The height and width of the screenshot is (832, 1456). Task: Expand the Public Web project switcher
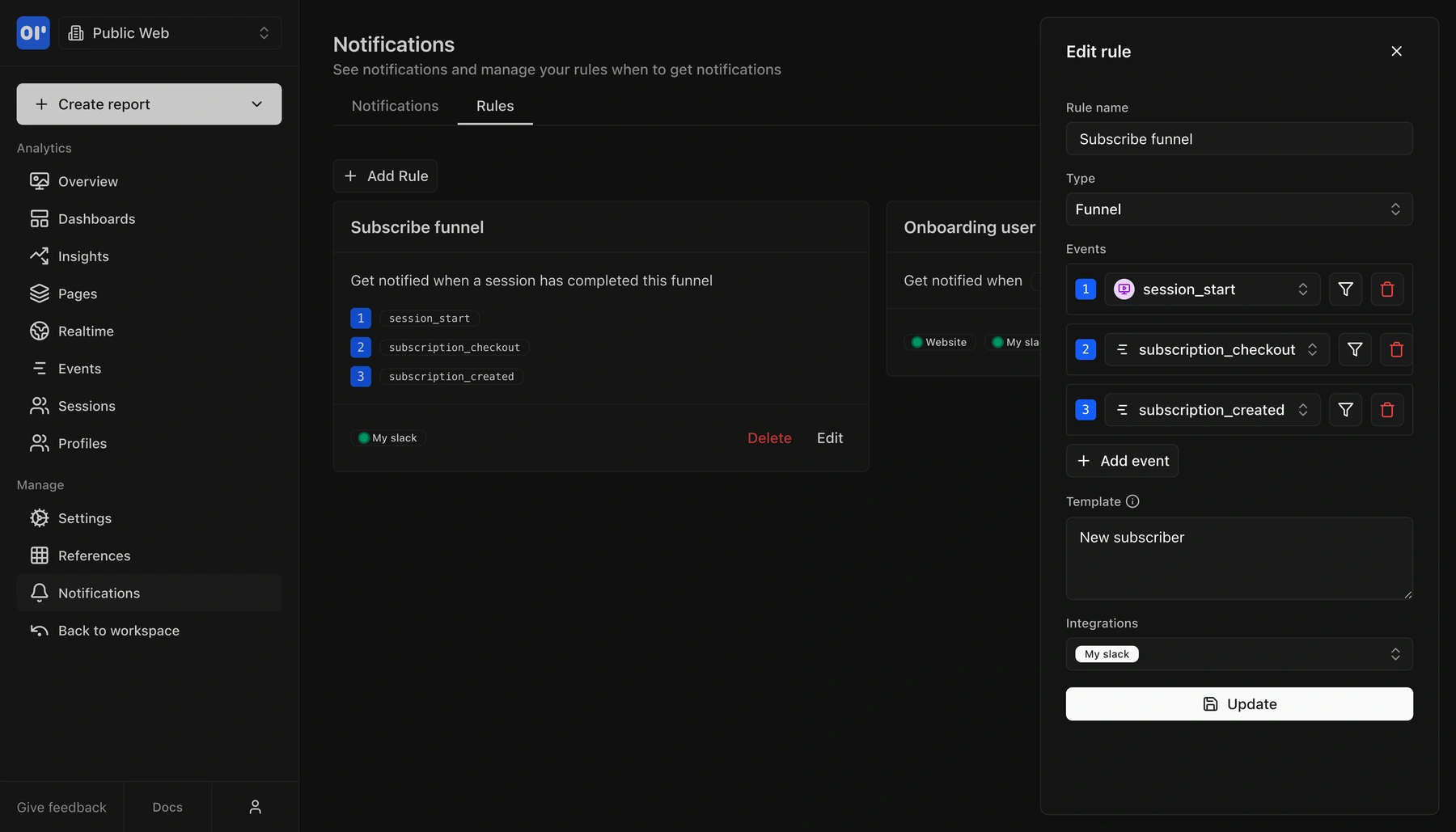coord(170,33)
